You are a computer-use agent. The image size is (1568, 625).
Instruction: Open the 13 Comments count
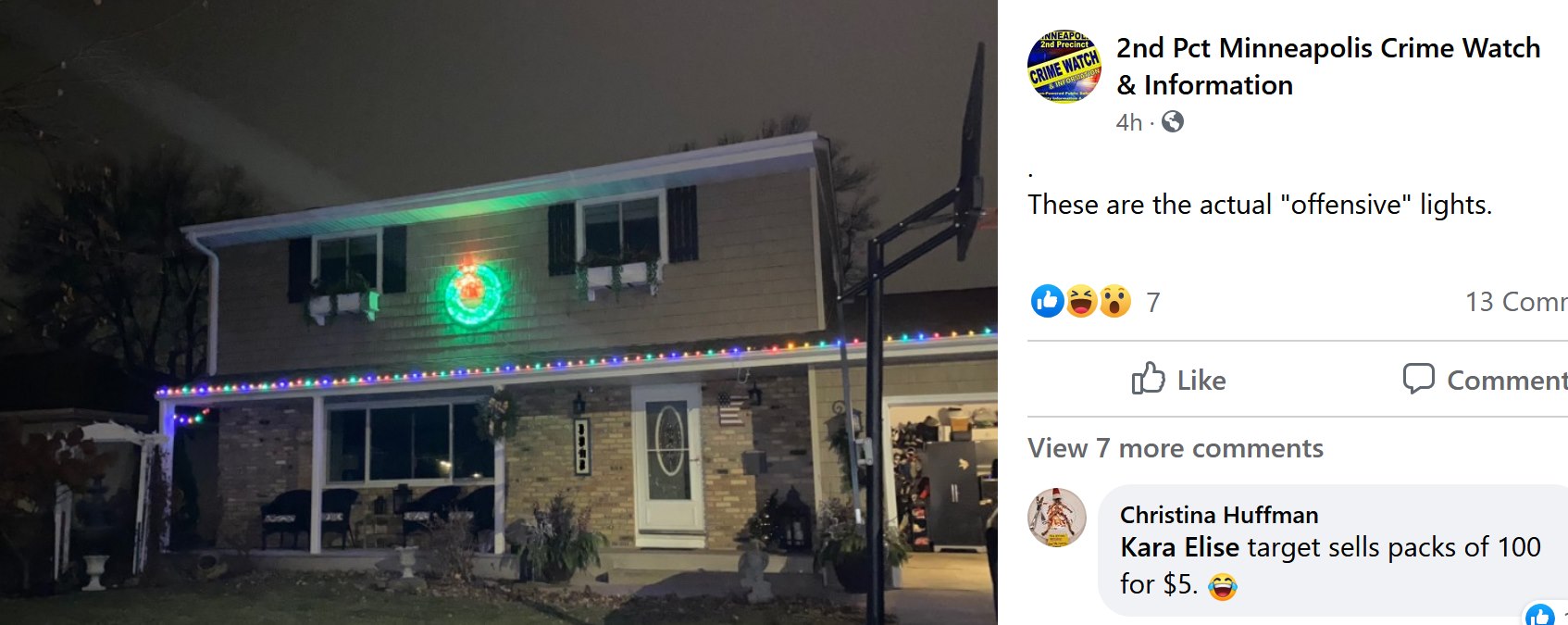[1516, 302]
